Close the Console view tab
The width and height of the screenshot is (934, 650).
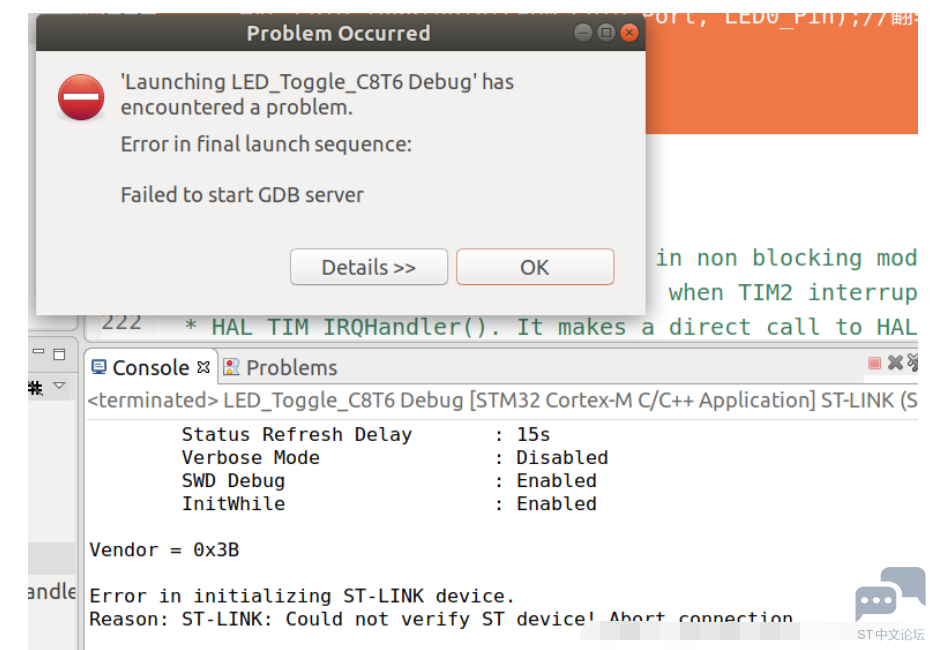click(203, 367)
